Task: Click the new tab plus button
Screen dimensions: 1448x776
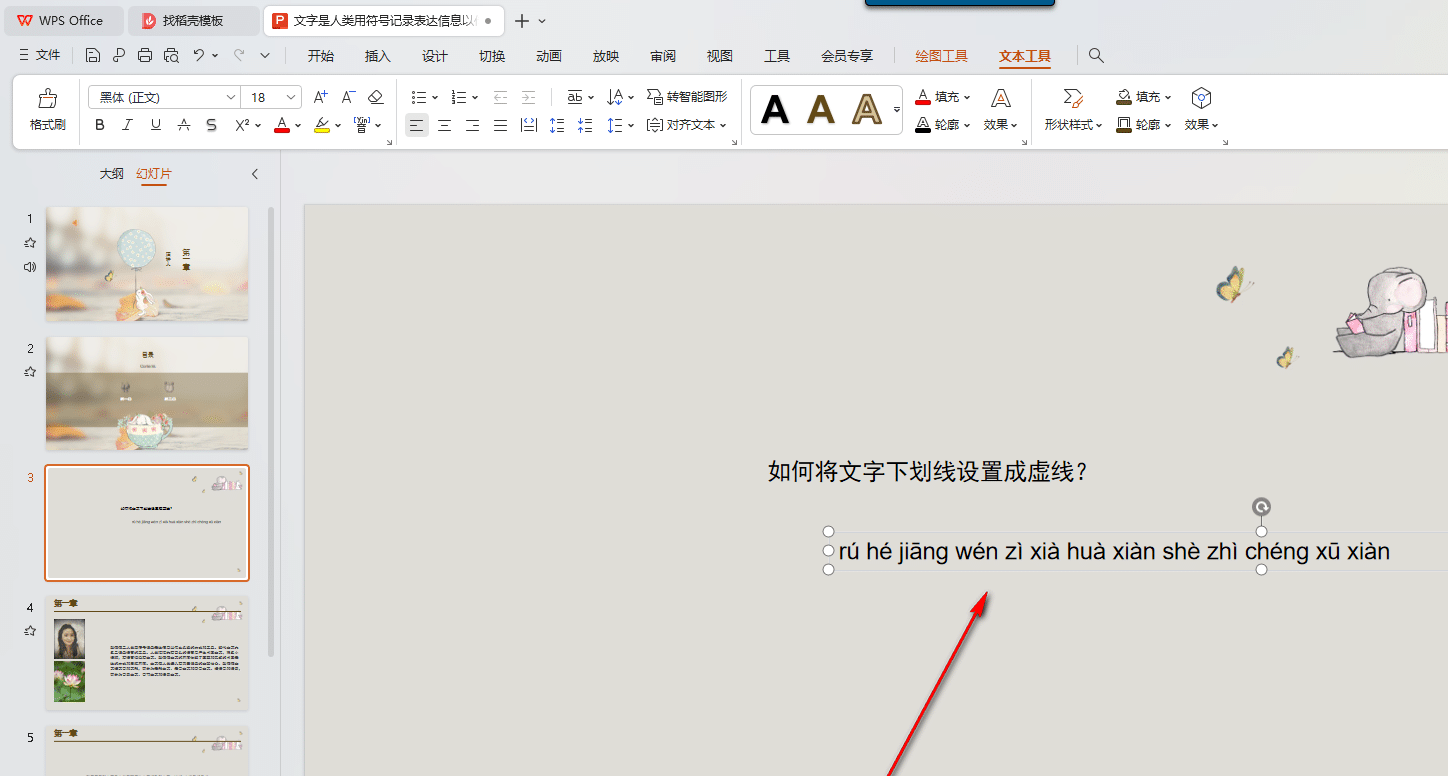Action: coord(521,20)
